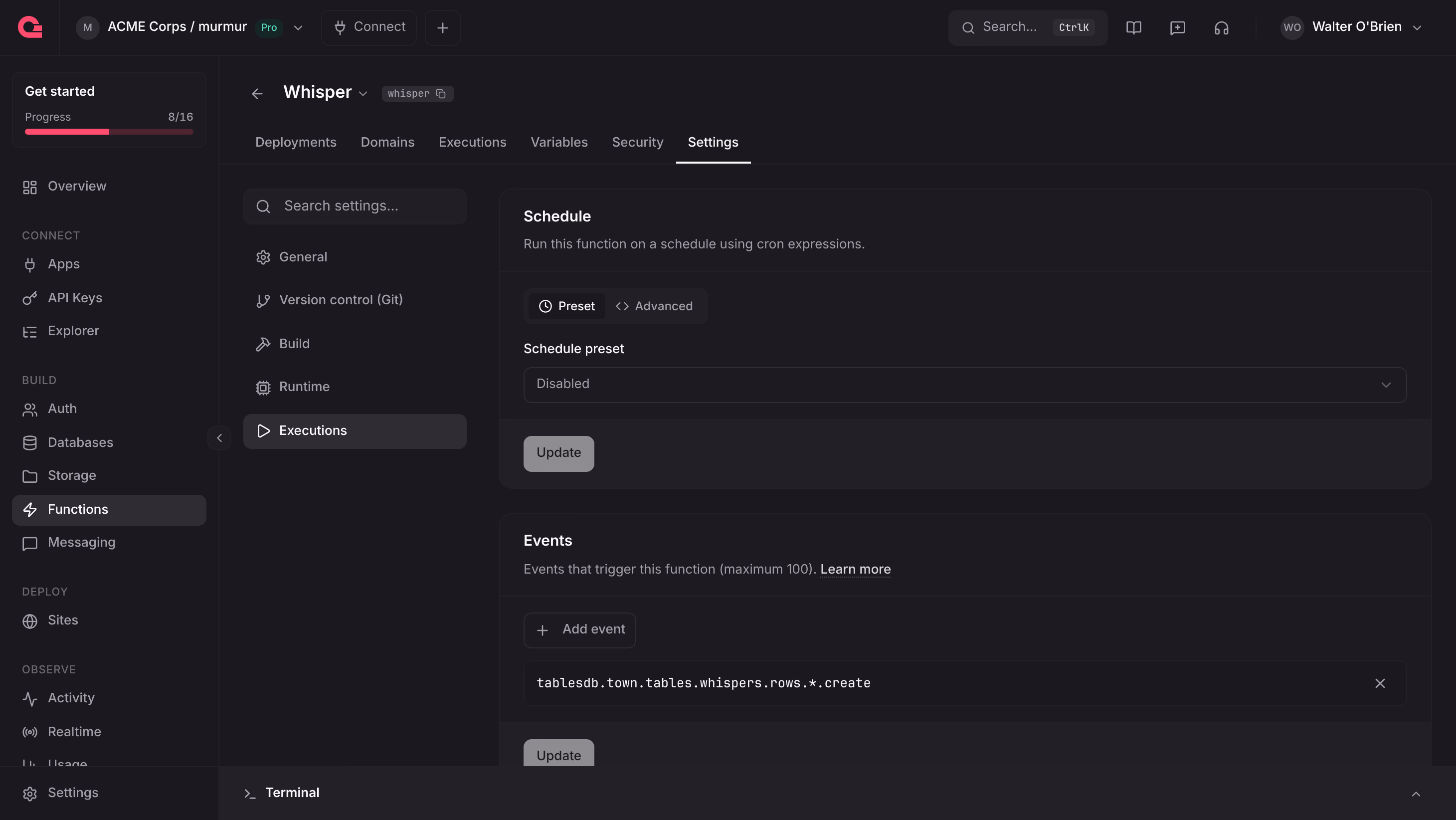The height and width of the screenshot is (820, 1456).
Task: Switch to Advanced schedule mode
Action: (654, 306)
